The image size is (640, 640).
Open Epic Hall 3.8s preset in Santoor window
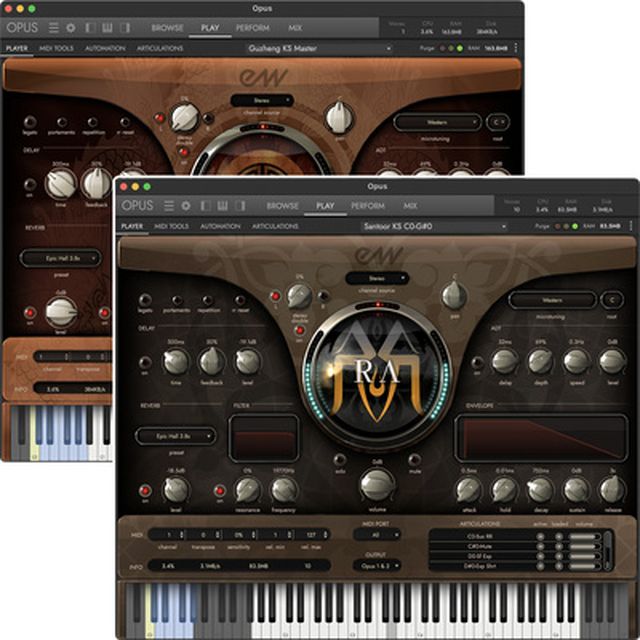(176, 436)
